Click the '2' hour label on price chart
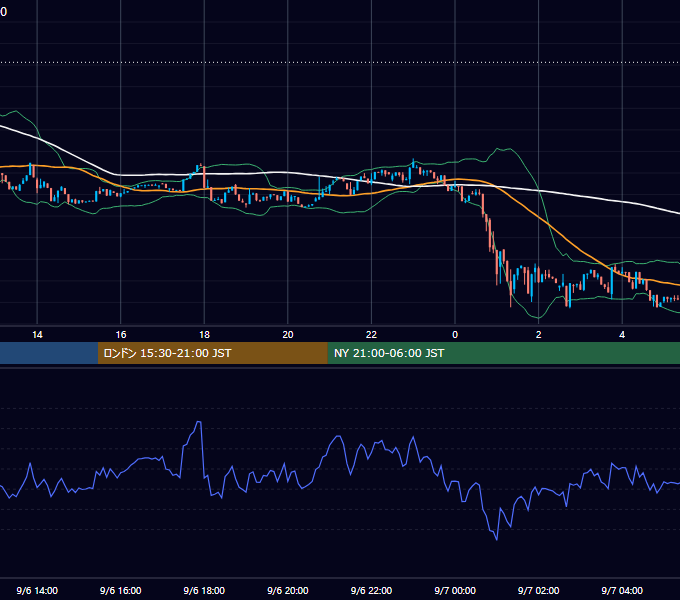This screenshot has height=600, width=680. tap(539, 335)
